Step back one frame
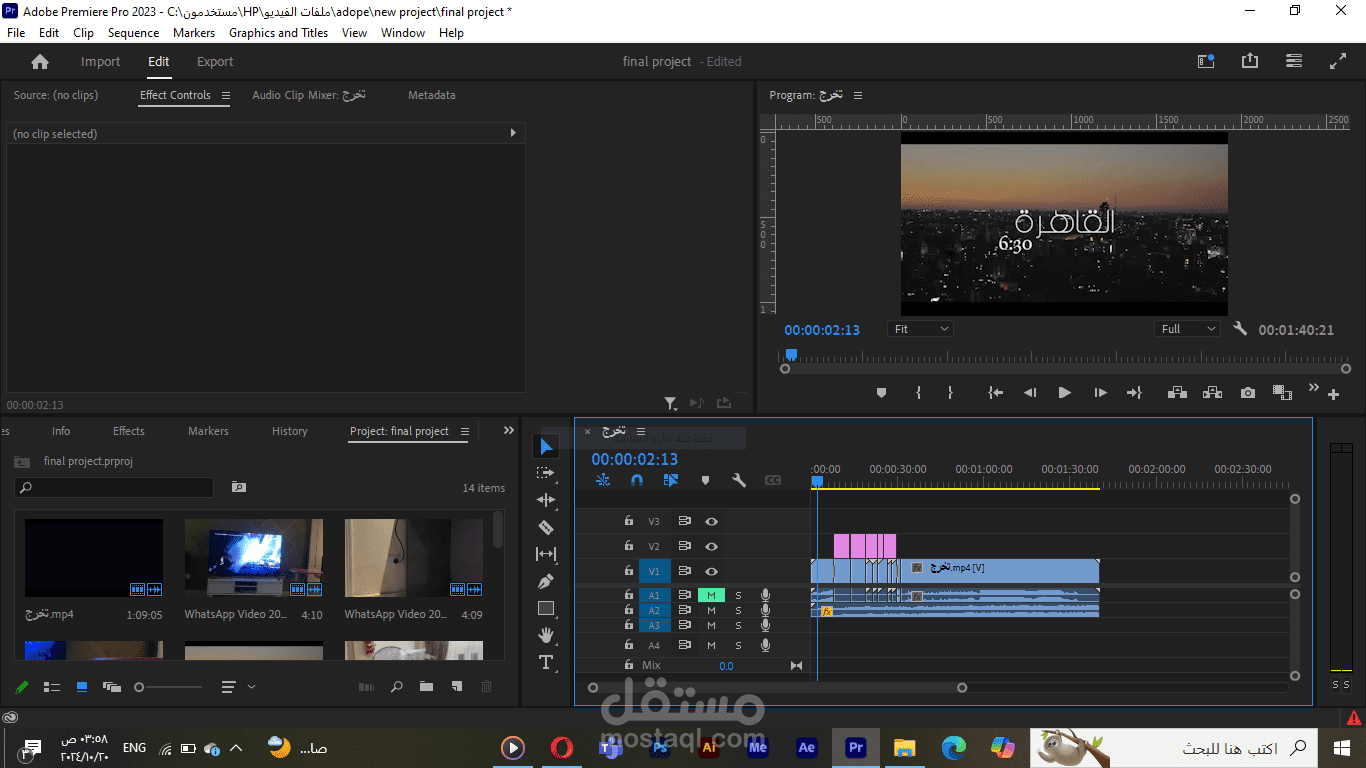 1030,393
